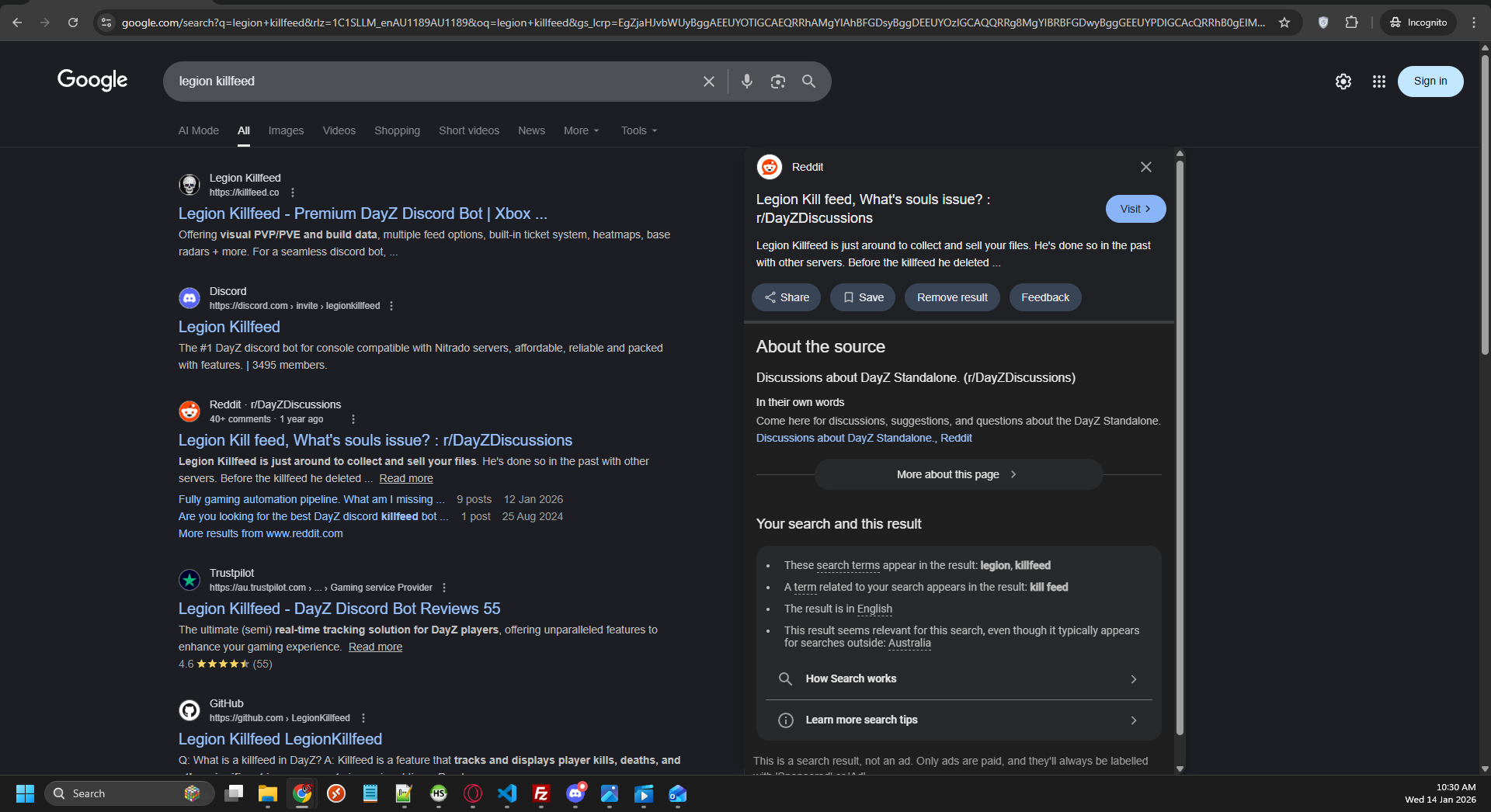This screenshot has height=812, width=1491.
Task: Expand 'How Search works' row
Action: (958, 679)
